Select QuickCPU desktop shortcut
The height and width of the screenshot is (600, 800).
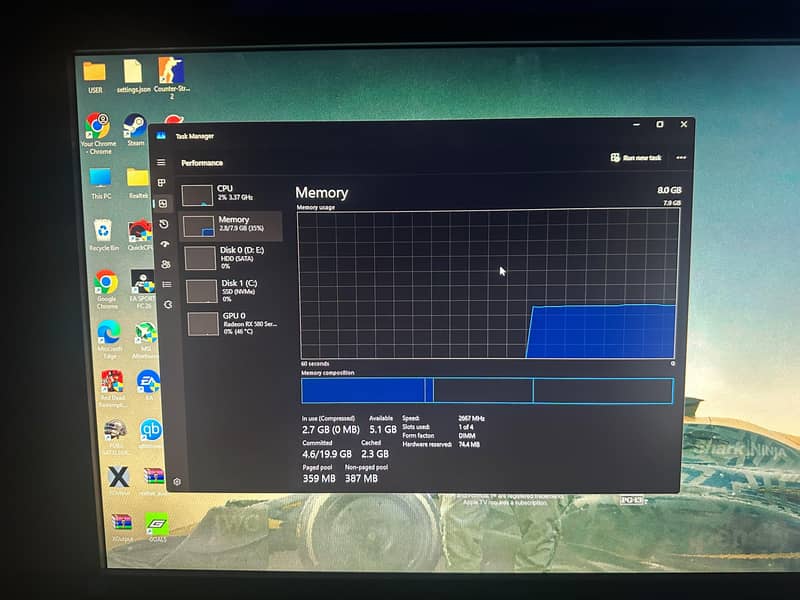point(140,235)
